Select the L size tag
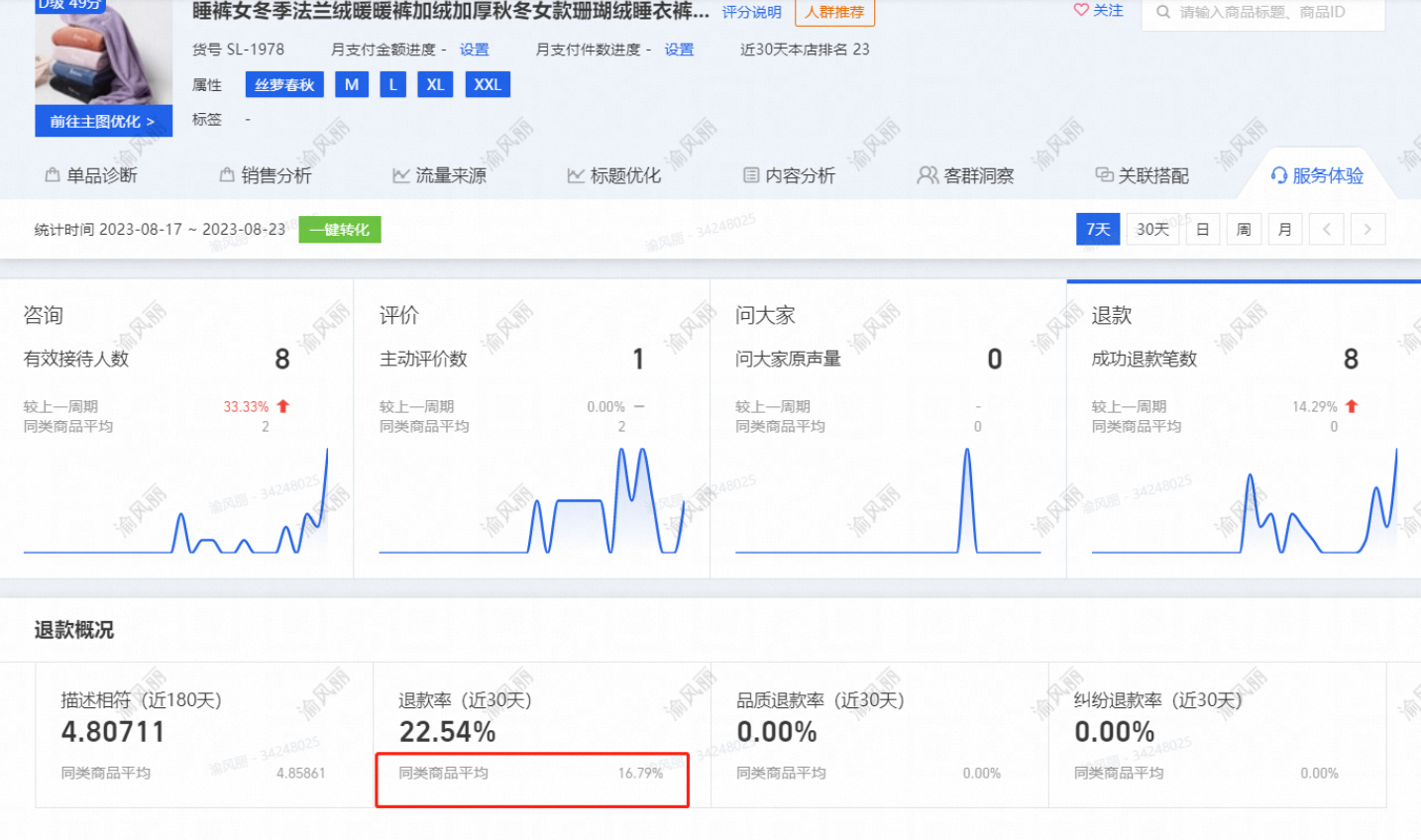 click(x=393, y=84)
